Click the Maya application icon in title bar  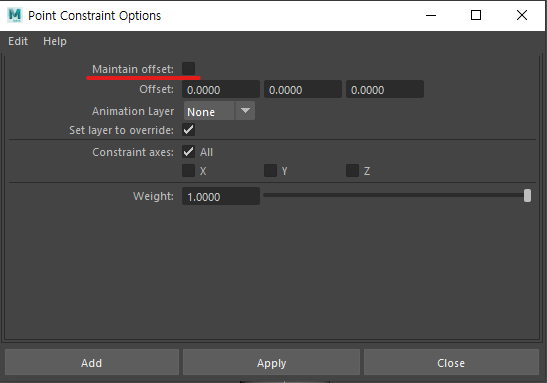[15, 15]
